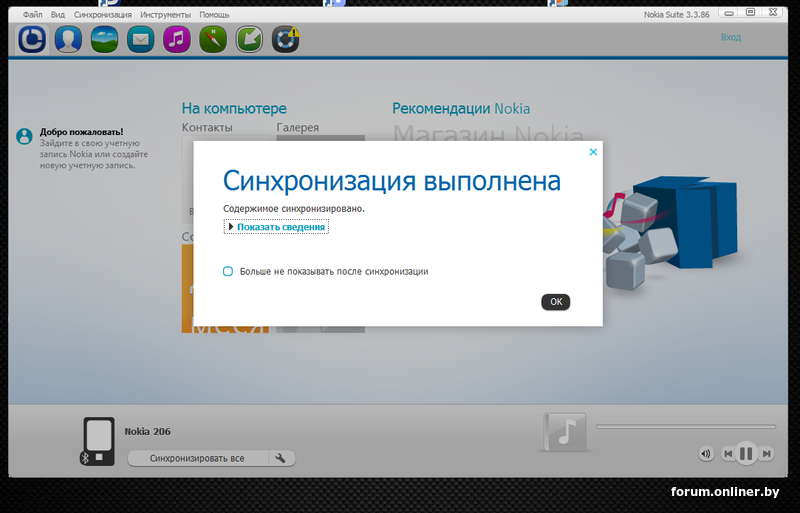800x513 pixels.
Task: Open the Nokia Suite home view icon
Action: pos(32,39)
